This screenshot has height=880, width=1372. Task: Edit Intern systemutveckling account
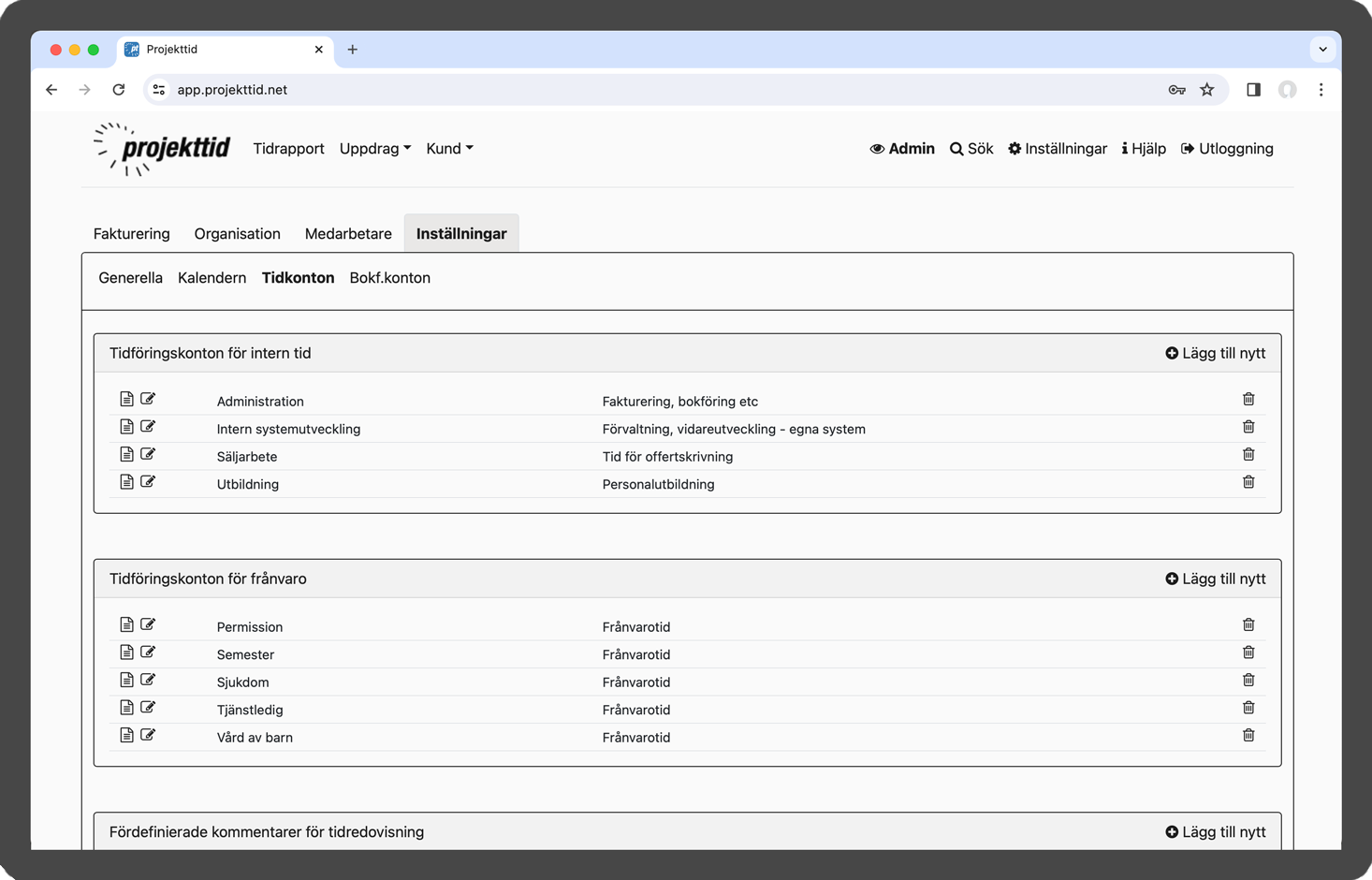coord(148,427)
